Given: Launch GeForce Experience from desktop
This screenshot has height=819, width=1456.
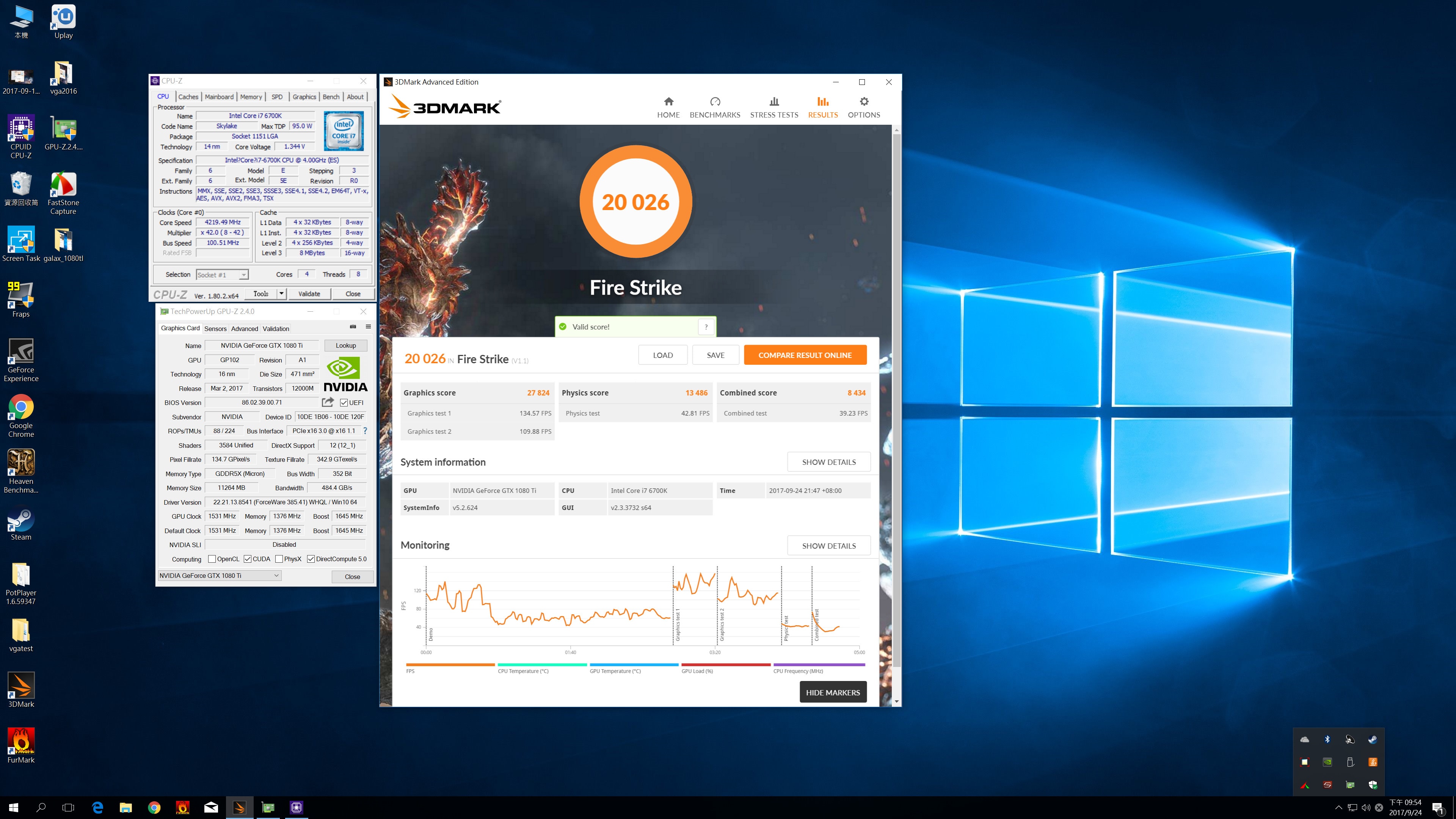Looking at the screenshot, I should click(21, 360).
